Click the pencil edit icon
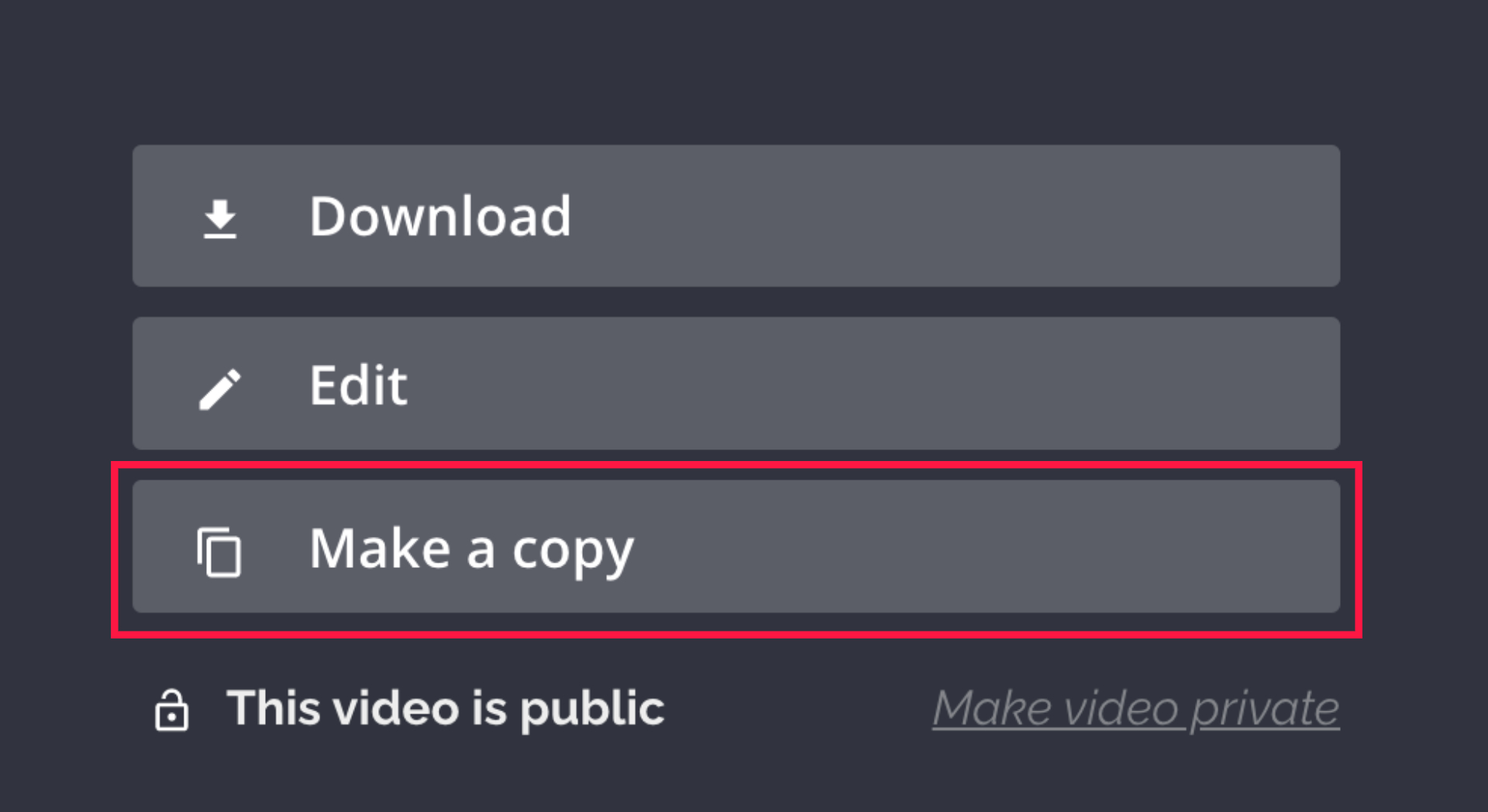The width and height of the screenshot is (1488, 812). (x=220, y=389)
